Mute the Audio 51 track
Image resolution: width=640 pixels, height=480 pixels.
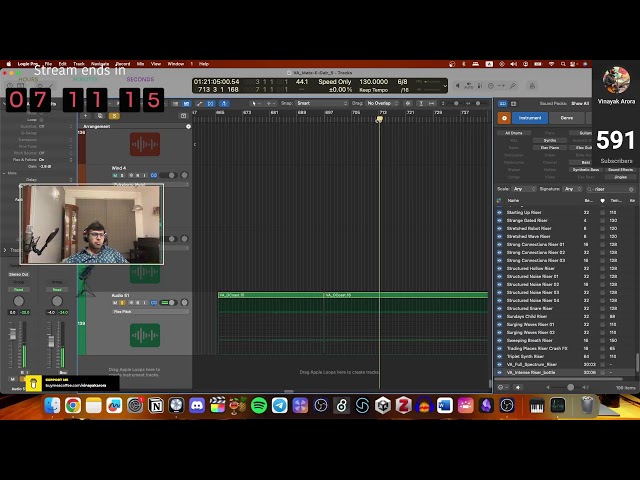pyautogui.click(x=115, y=303)
